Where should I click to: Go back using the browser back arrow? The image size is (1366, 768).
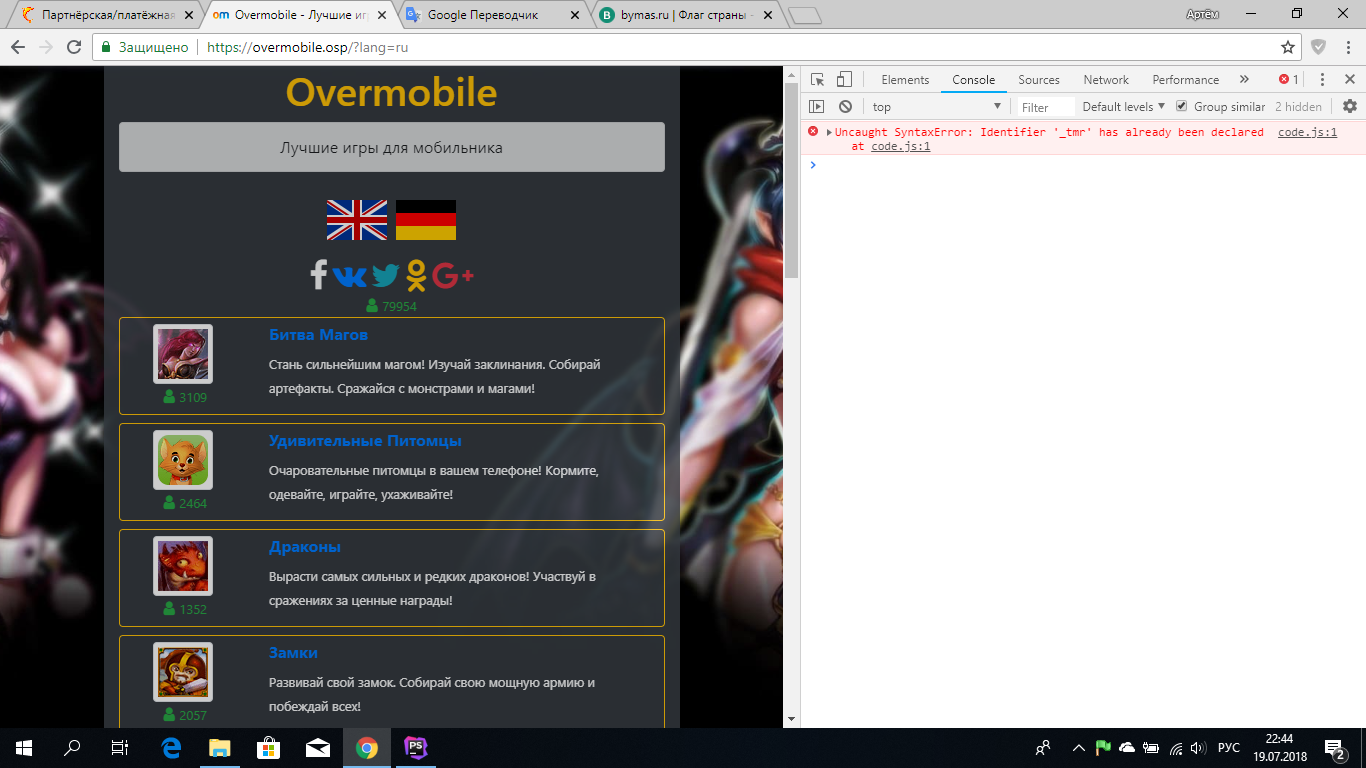point(18,47)
